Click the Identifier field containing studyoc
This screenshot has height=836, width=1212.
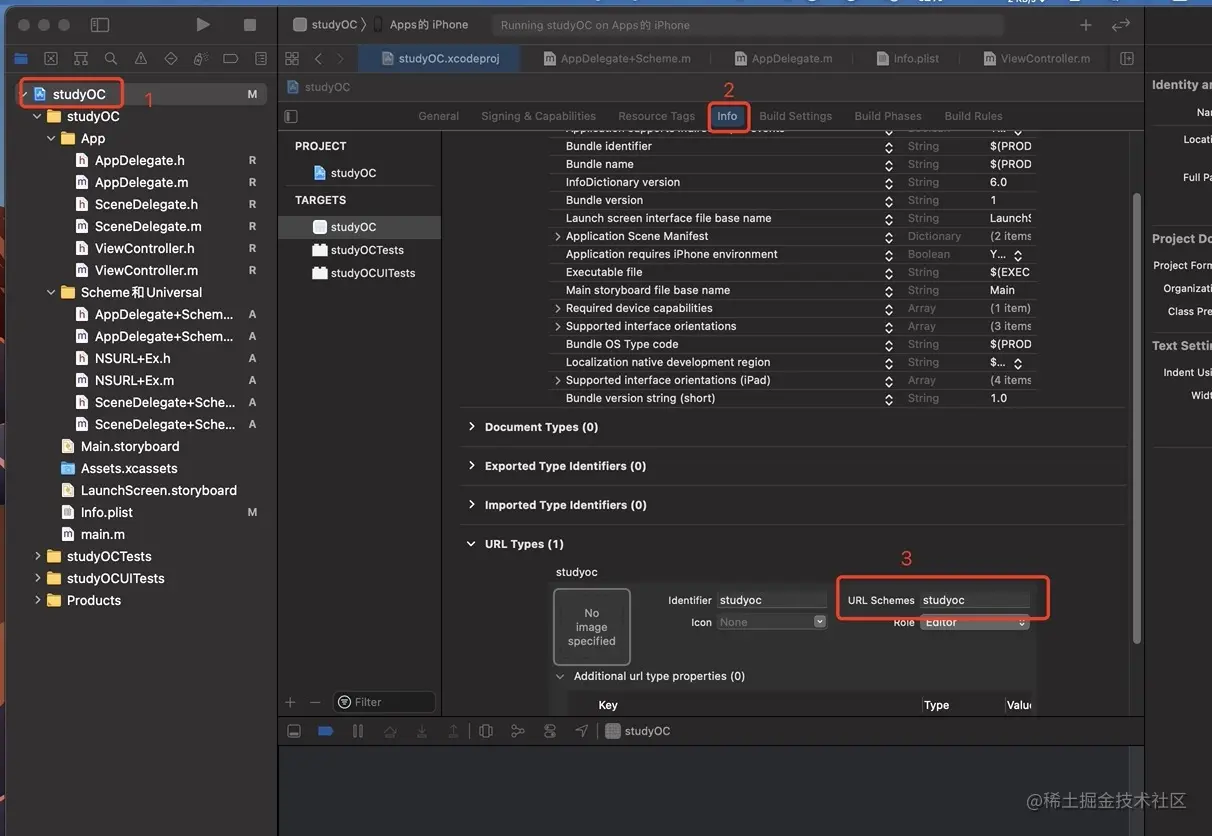(x=772, y=600)
